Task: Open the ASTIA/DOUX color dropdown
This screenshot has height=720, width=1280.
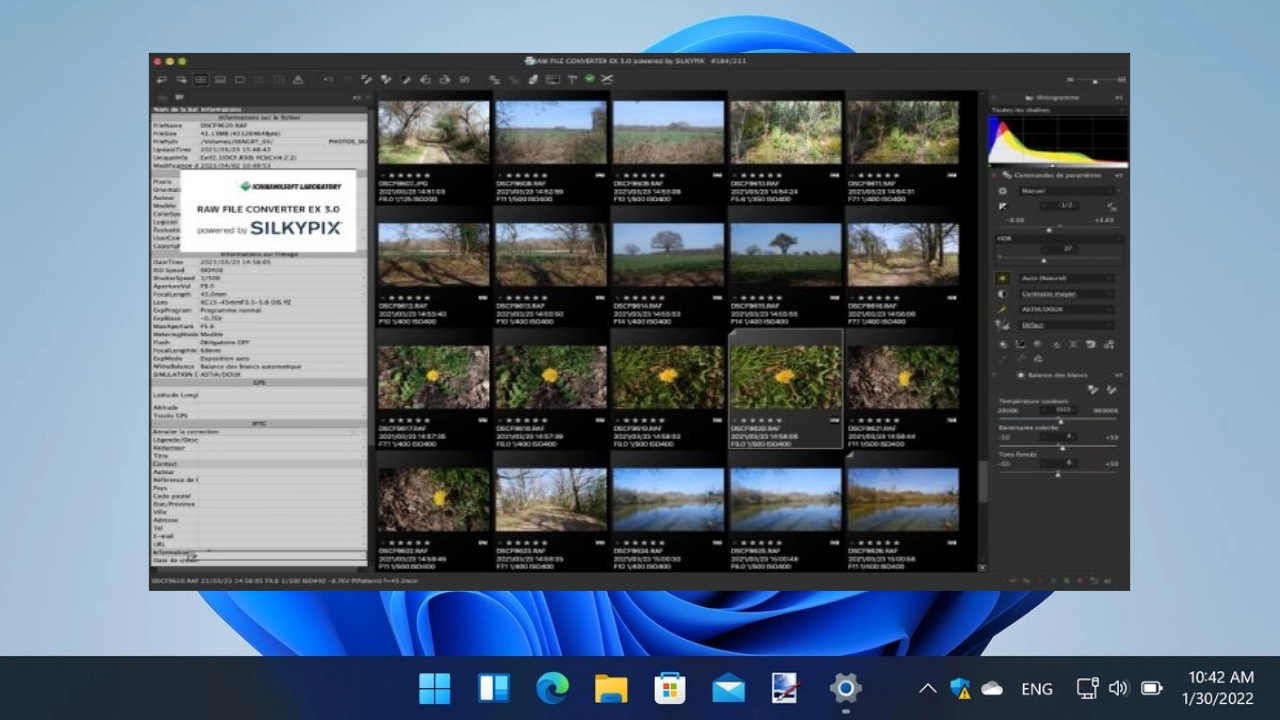Action: [x=1067, y=309]
